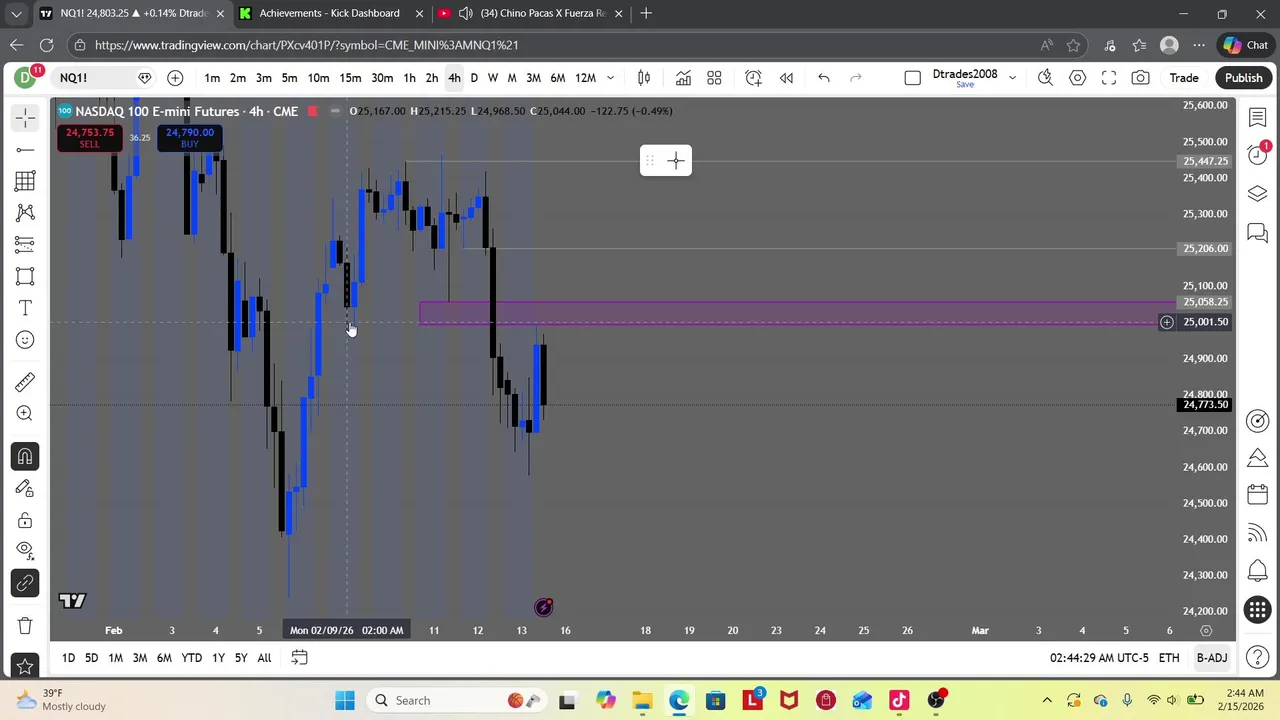Select the zoom in tool
Screen dimensions: 1280x720
[x=25, y=413]
